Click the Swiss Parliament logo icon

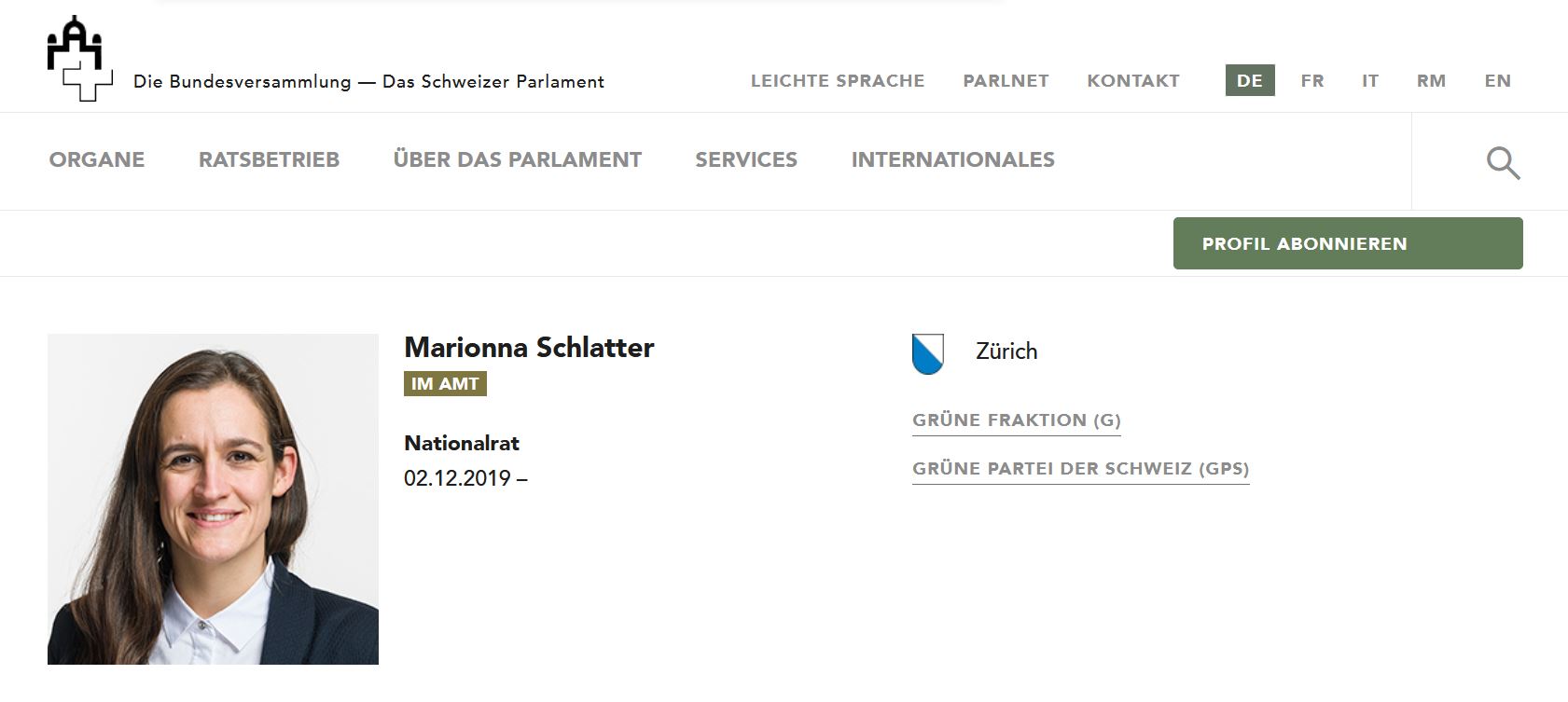click(79, 58)
